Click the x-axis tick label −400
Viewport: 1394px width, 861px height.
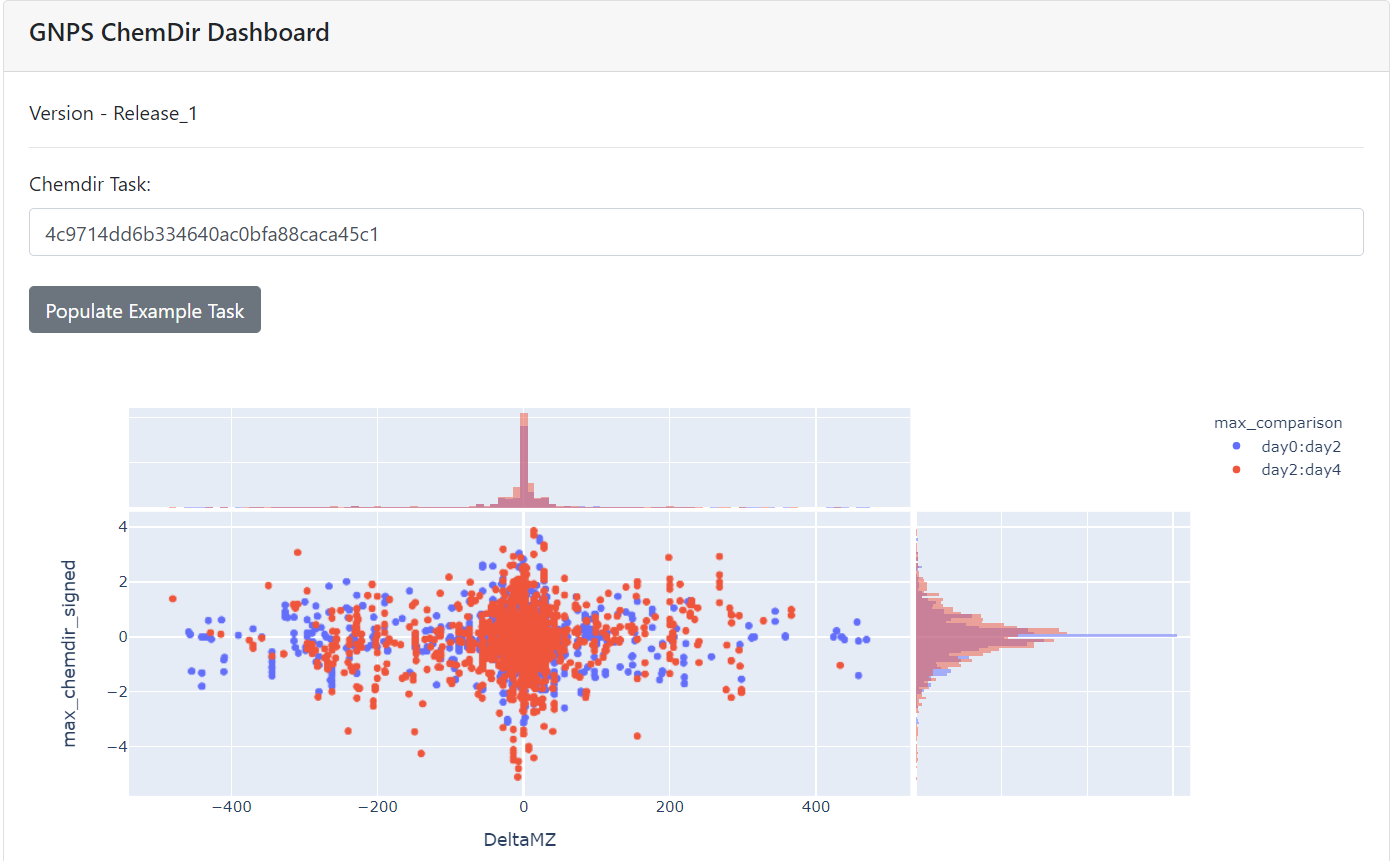point(231,806)
